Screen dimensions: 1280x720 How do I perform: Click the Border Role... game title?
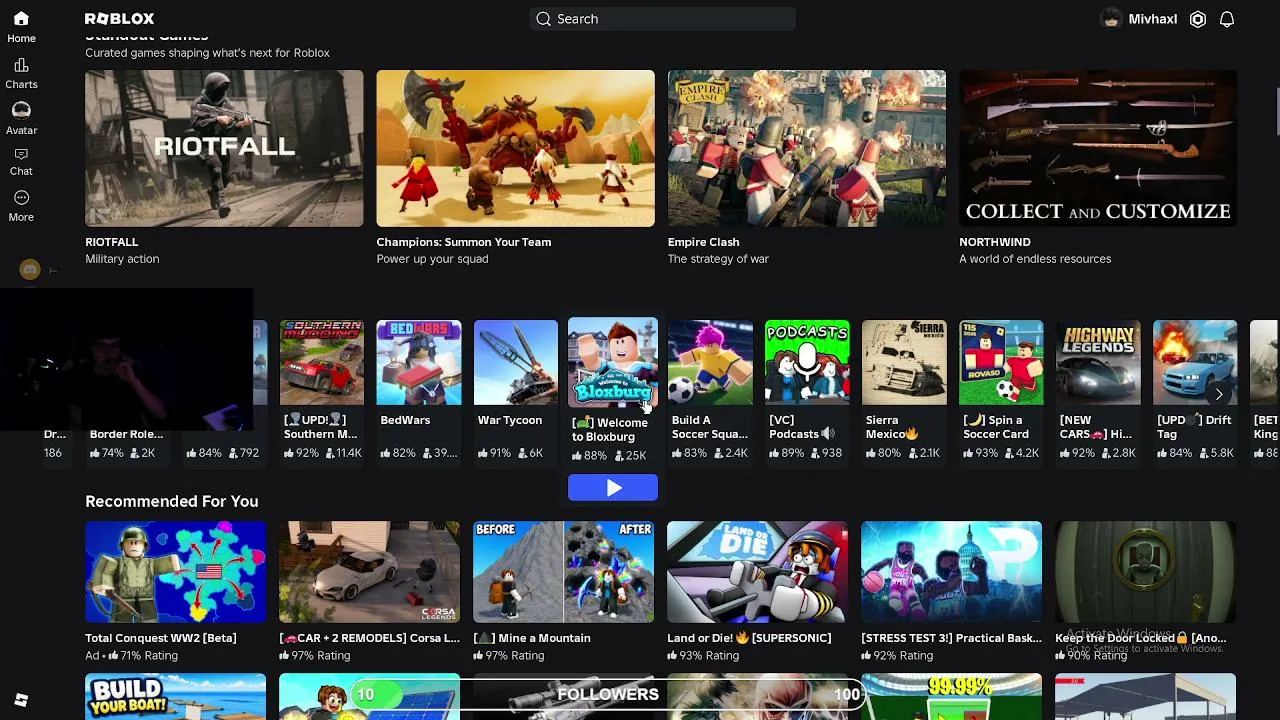click(x=126, y=434)
